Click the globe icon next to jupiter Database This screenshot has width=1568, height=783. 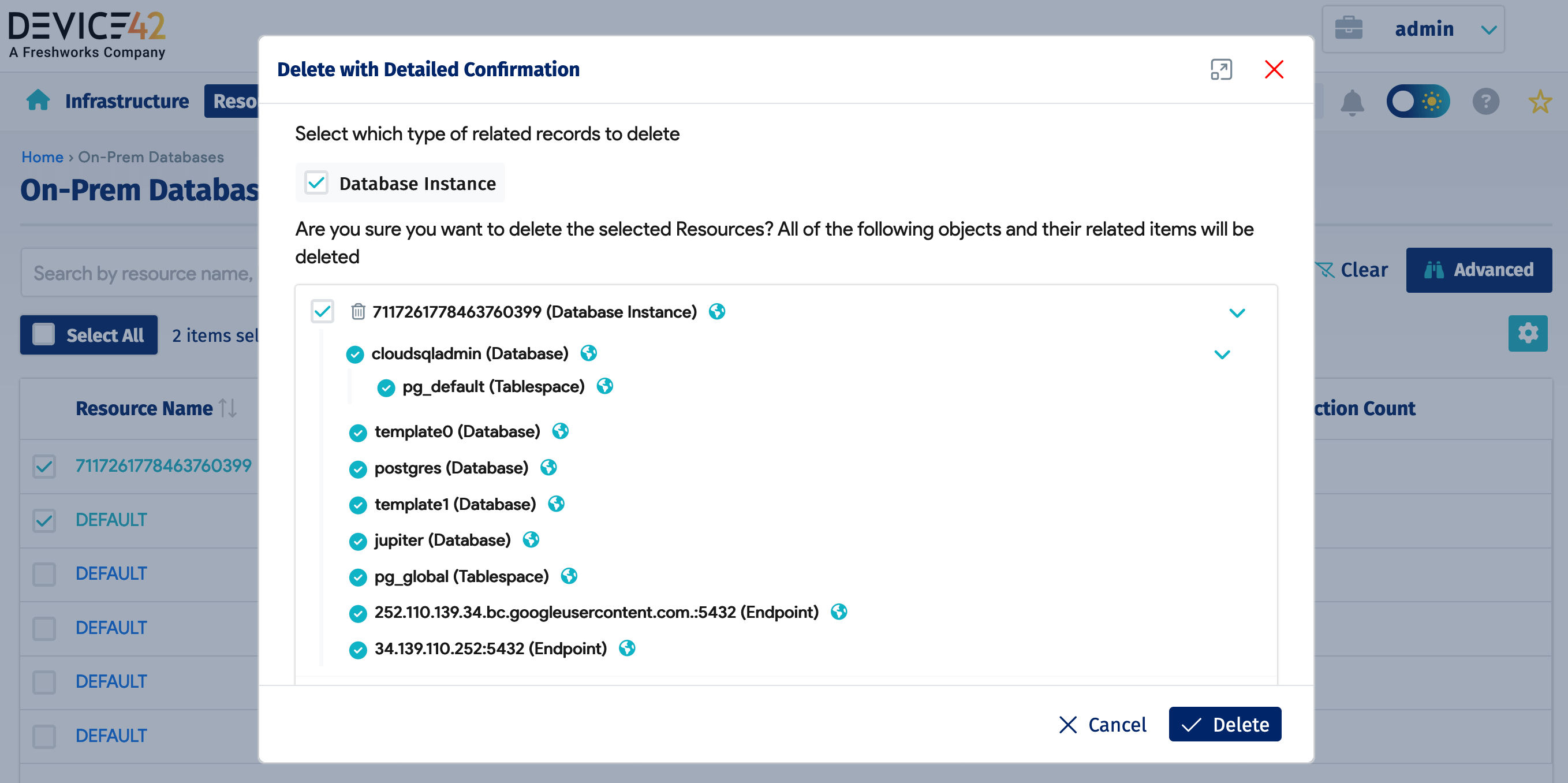pyautogui.click(x=530, y=539)
